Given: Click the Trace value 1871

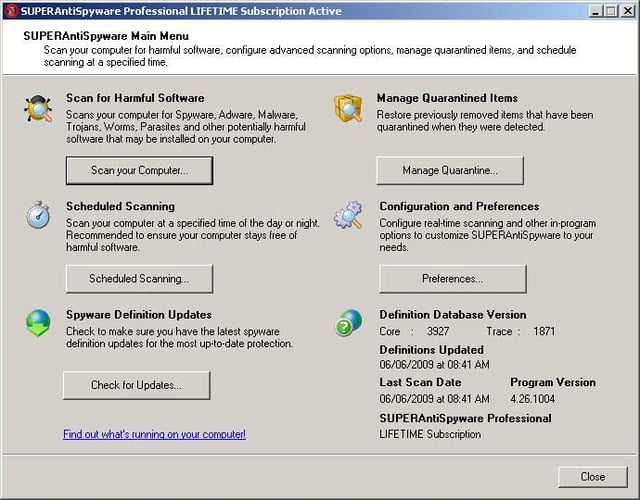Looking at the screenshot, I should pyautogui.click(x=544, y=331).
